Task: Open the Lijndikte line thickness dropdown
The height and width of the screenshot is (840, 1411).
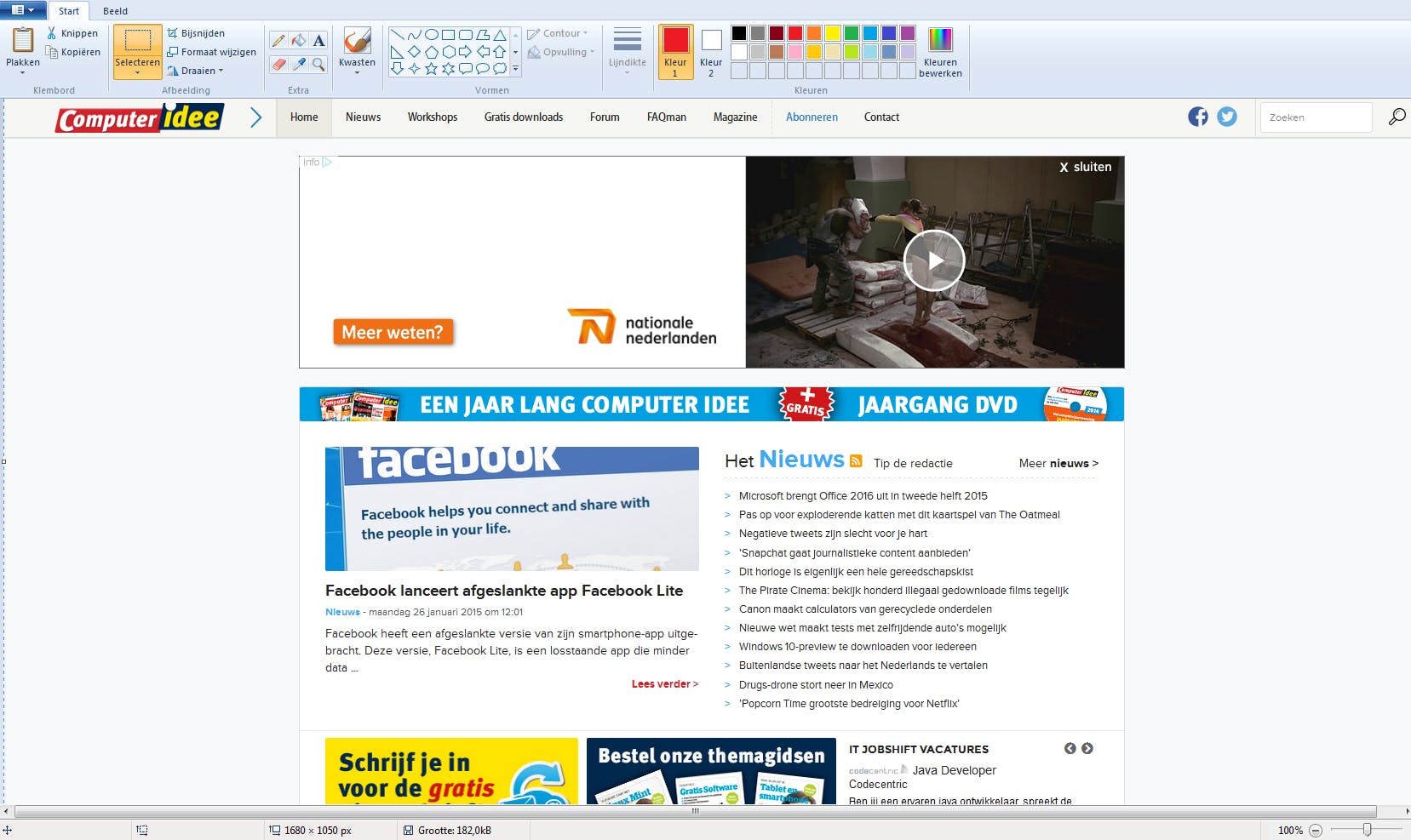Action: pyautogui.click(x=628, y=53)
